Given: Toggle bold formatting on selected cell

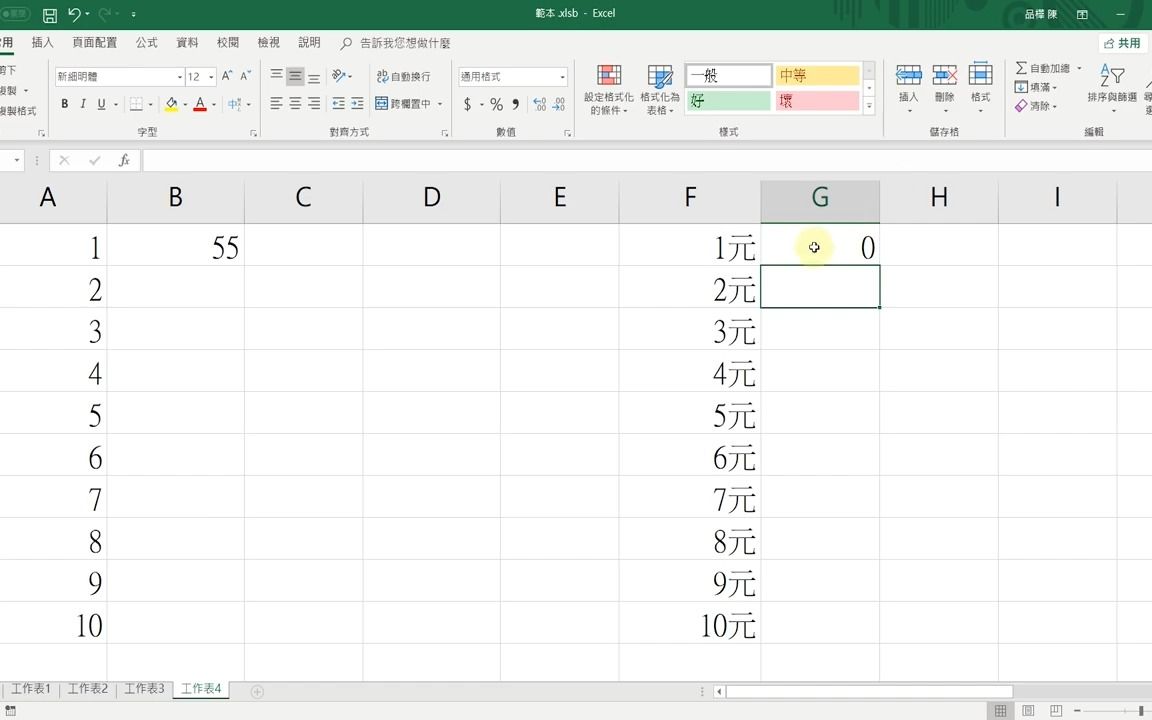Looking at the screenshot, I should point(64,103).
